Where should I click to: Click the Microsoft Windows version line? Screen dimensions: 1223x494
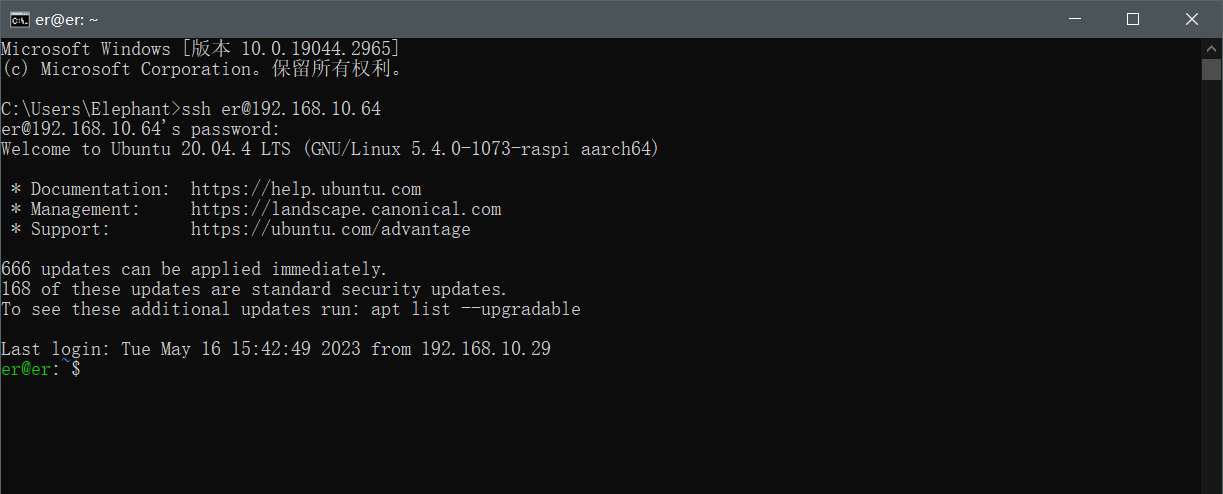click(x=200, y=49)
